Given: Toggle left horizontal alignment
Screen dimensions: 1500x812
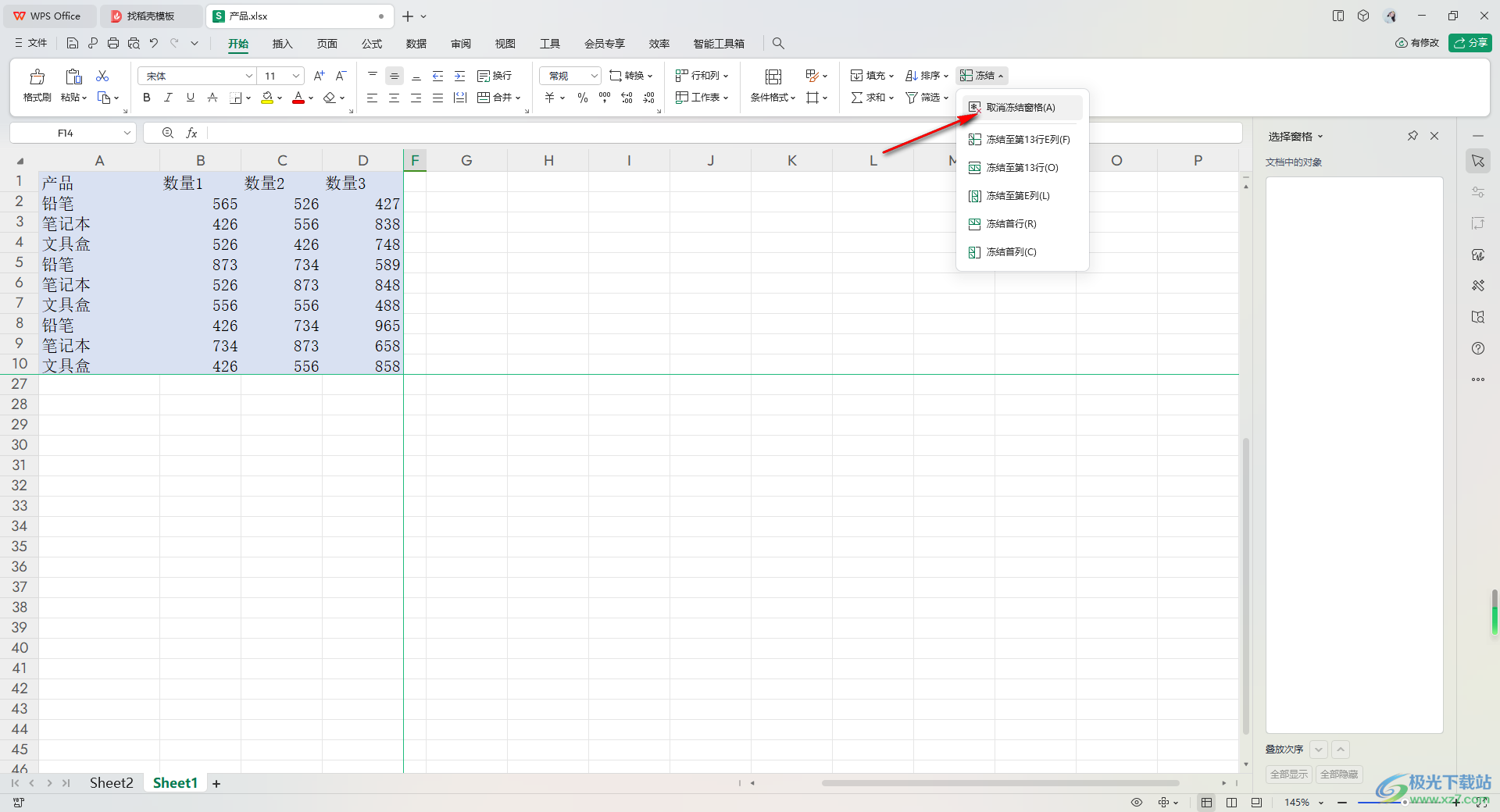Looking at the screenshot, I should [373, 98].
